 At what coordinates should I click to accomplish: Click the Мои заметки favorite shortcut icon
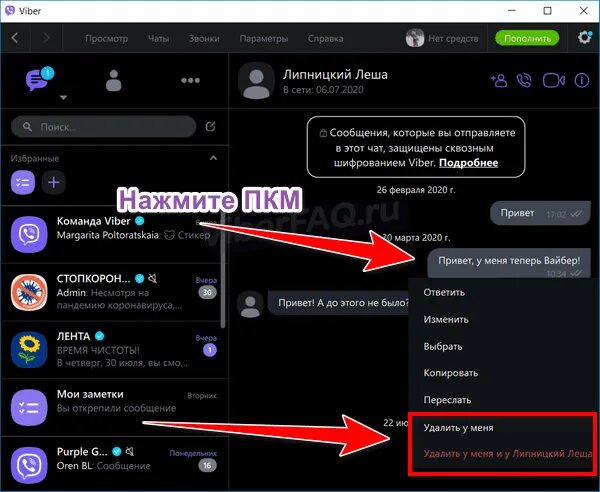[23, 182]
